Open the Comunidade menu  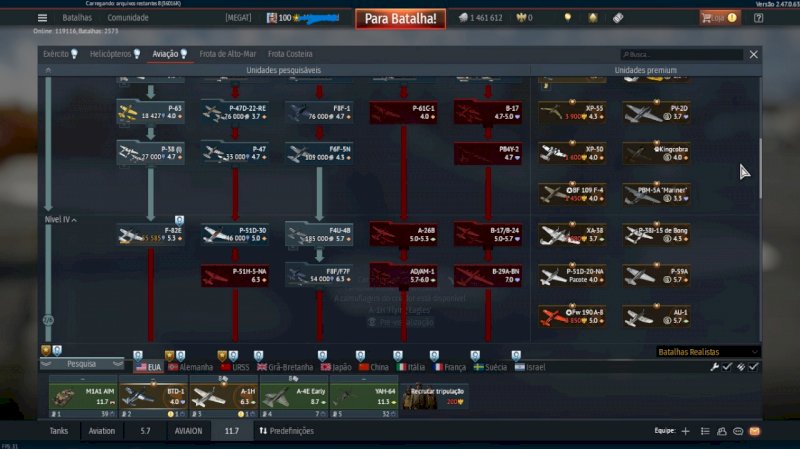pyautogui.click(x=128, y=18)
